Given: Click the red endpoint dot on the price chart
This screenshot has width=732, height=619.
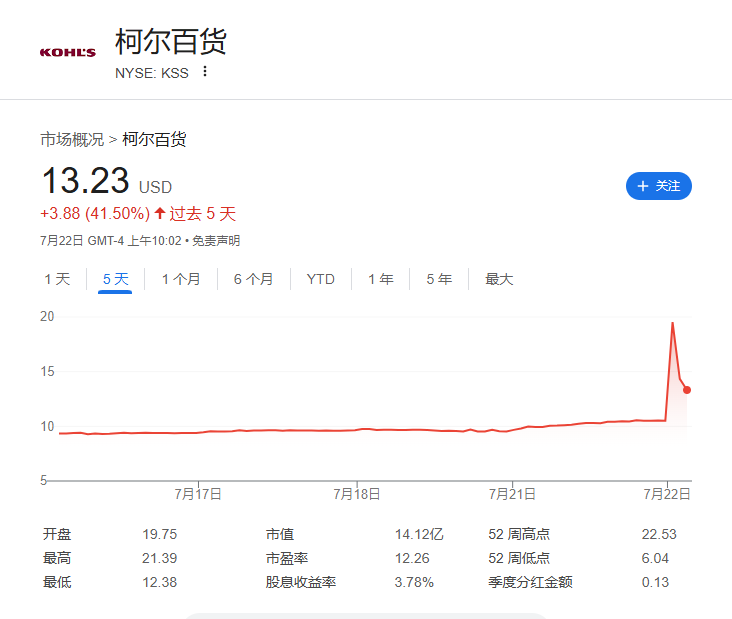Looking at the screenshot, I should coord(687,390).
